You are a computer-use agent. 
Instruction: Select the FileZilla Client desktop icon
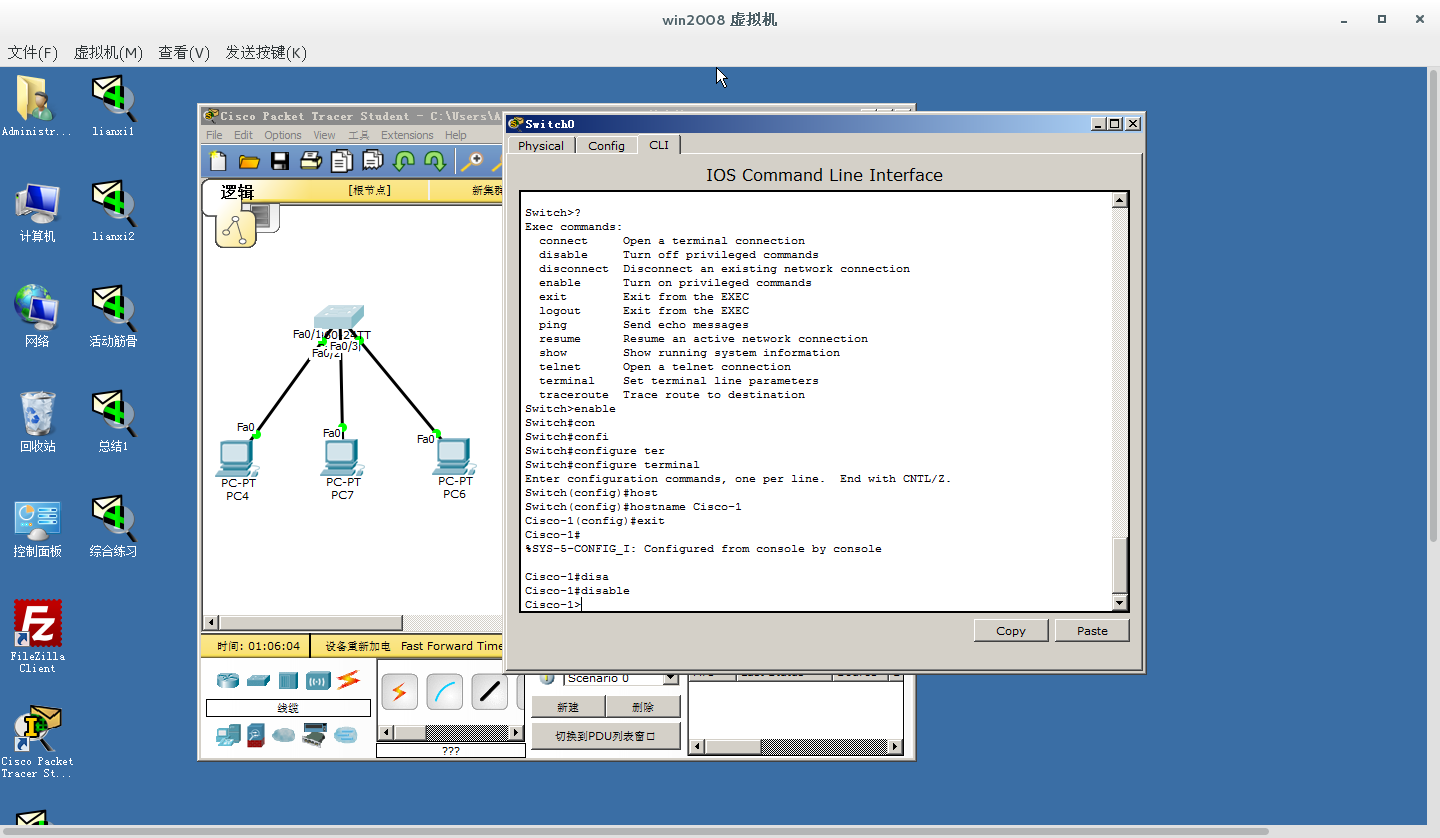click(38, 636)
